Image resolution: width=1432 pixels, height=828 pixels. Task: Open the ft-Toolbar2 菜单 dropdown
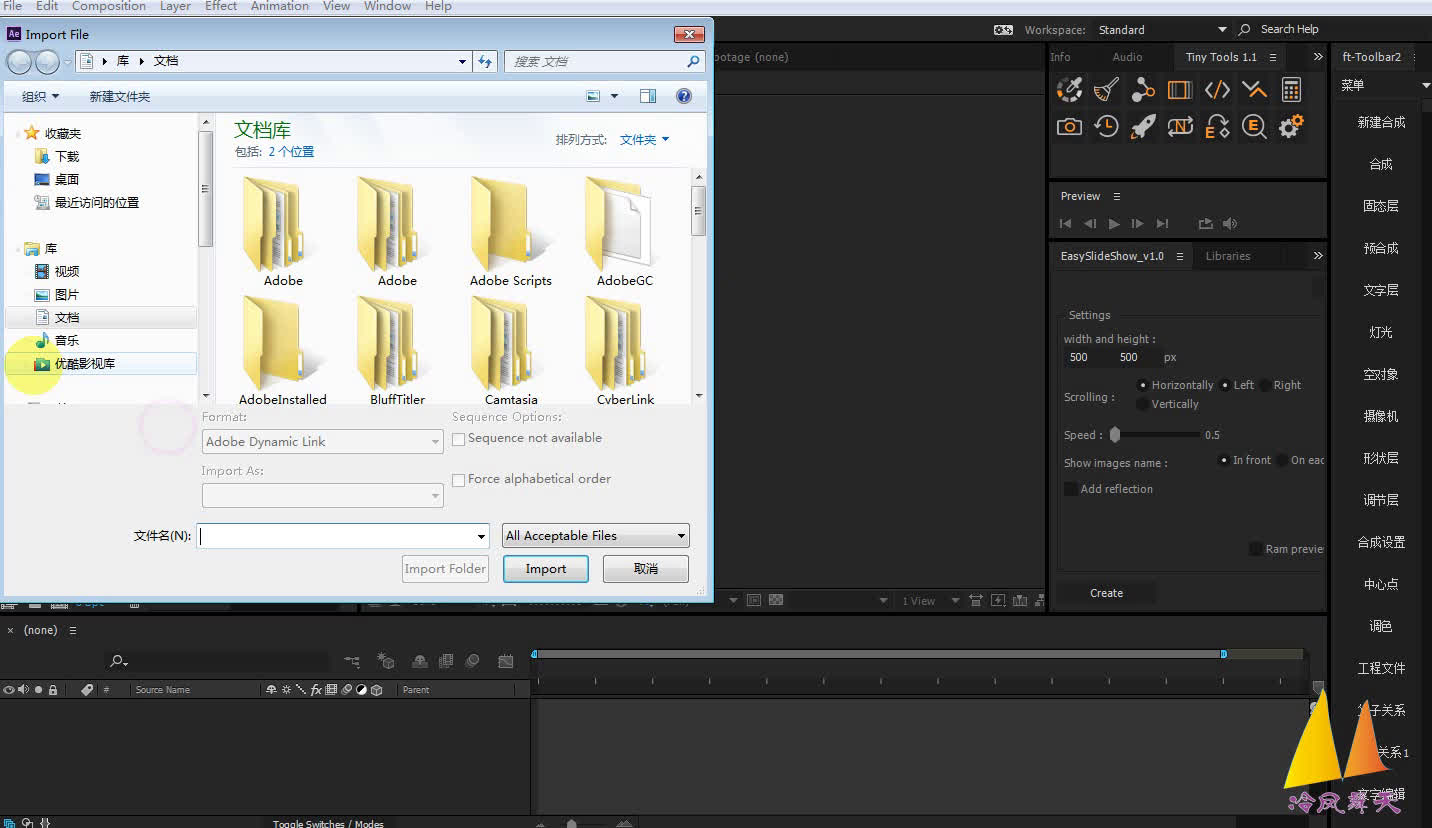[x=1384, y=86]
